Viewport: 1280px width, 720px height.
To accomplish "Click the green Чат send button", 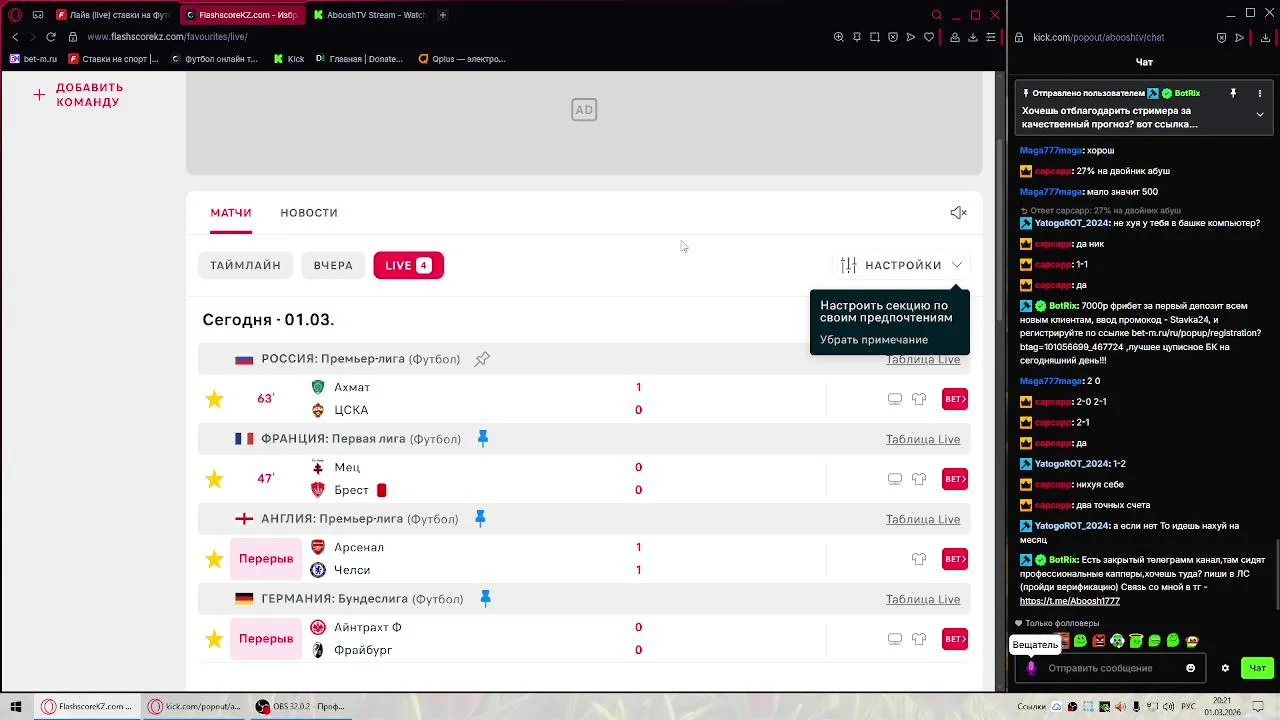I will point(1257,668).
